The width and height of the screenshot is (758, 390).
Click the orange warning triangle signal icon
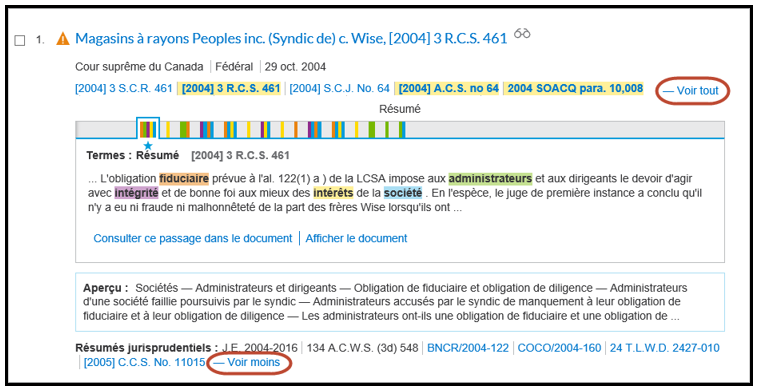point(63,39)
